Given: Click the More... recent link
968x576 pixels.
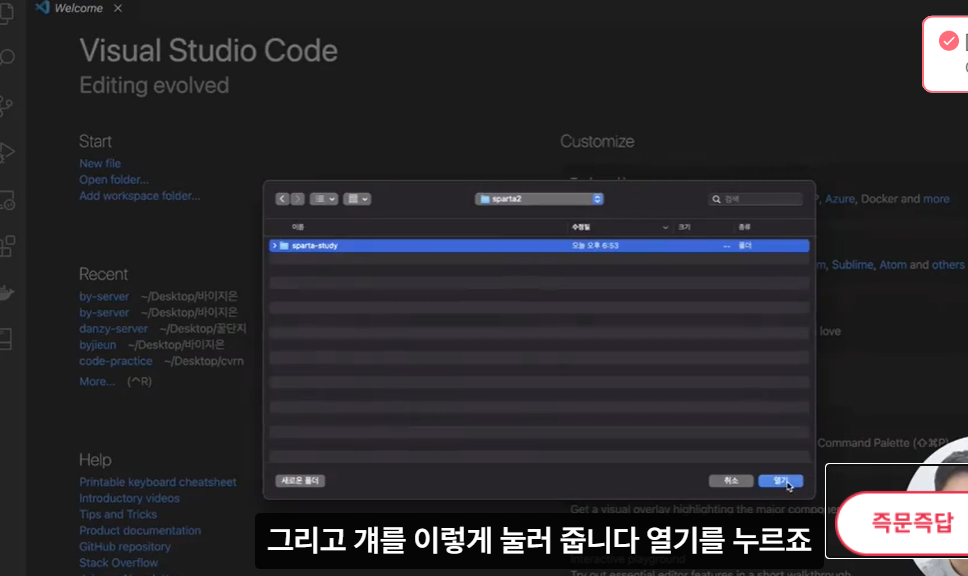Looking at the screenshot, I should 97,382.
